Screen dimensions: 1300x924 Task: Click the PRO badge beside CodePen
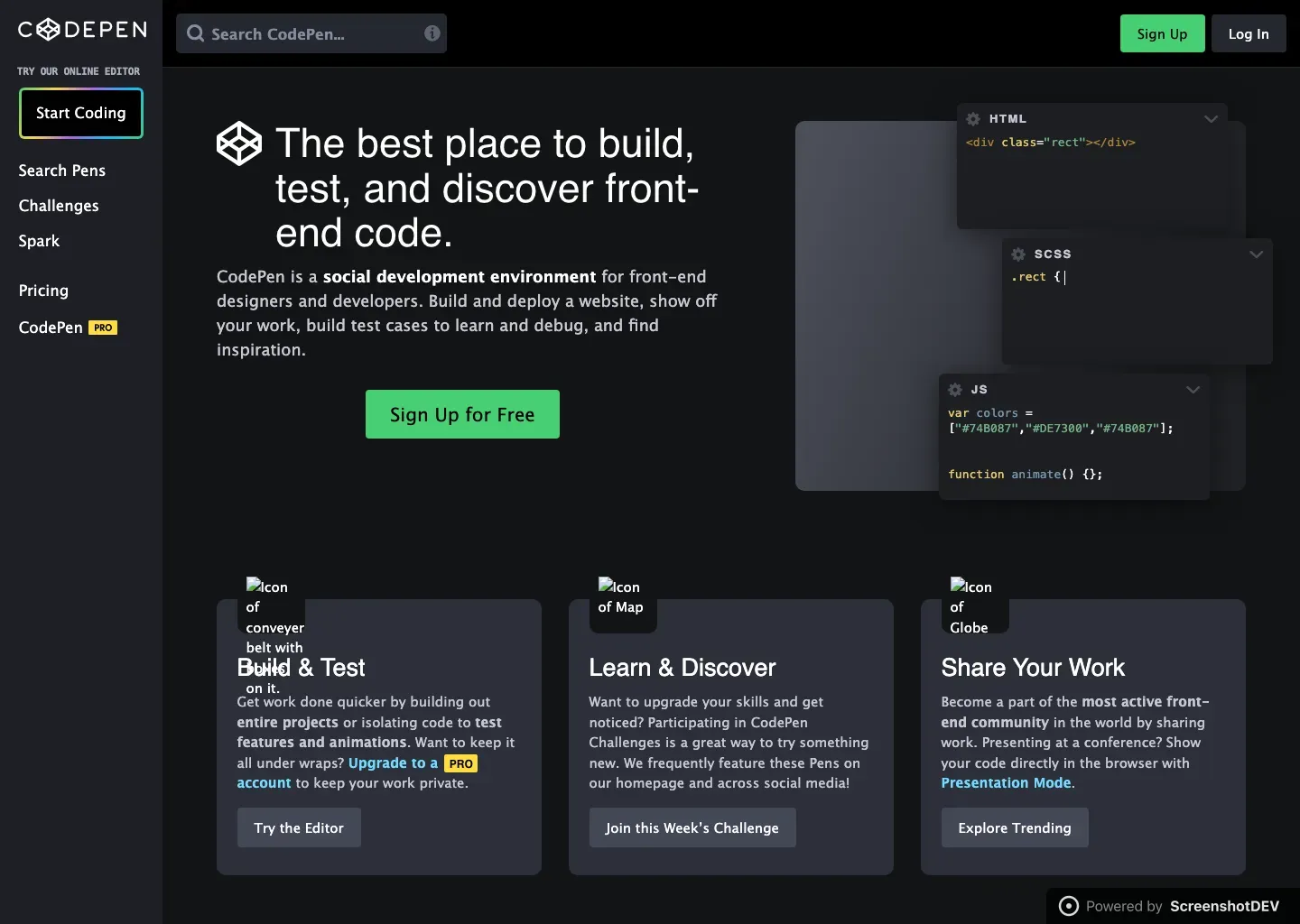pos(103,328)
